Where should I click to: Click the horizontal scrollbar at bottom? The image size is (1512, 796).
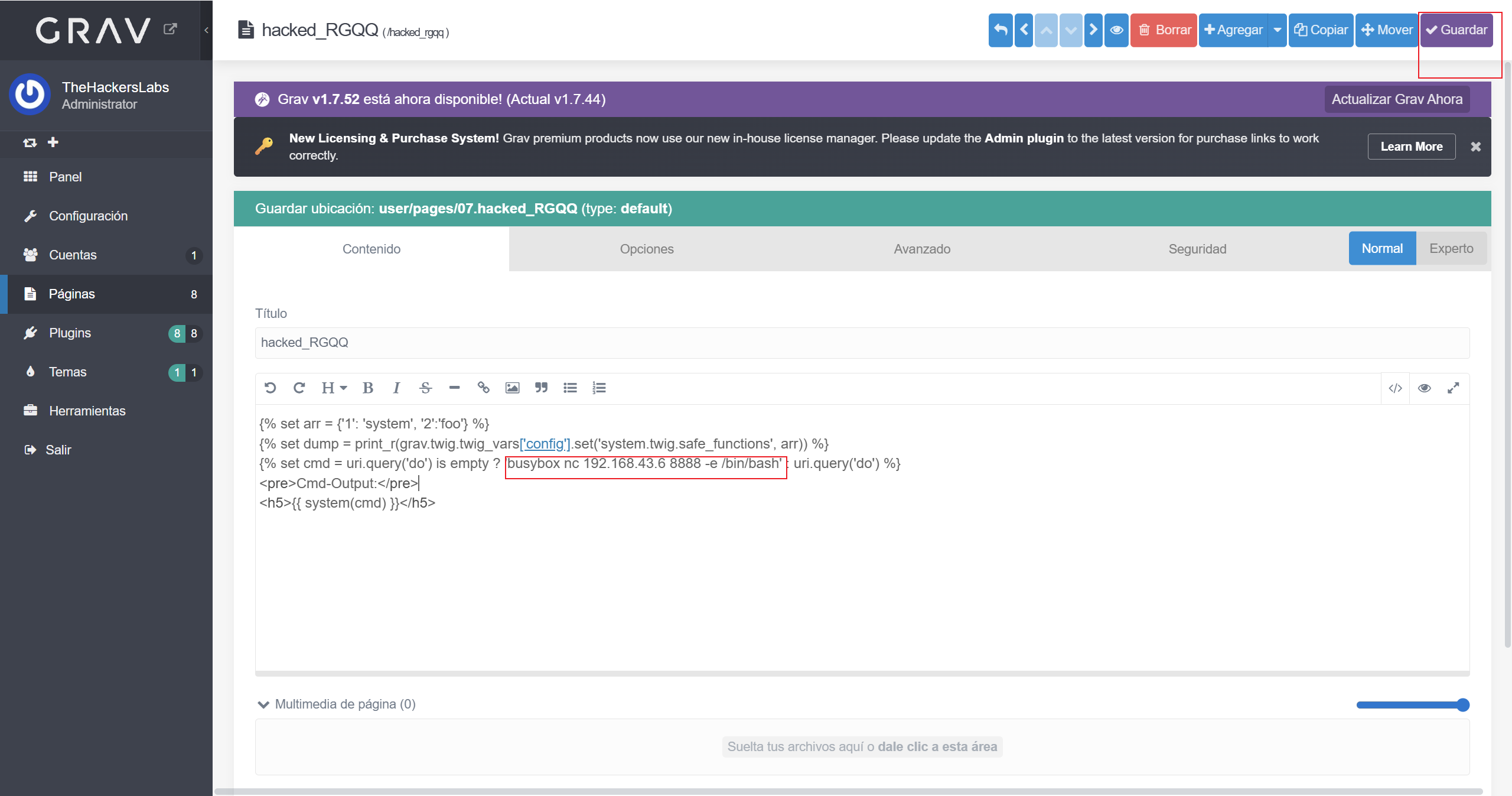(849, 791)
